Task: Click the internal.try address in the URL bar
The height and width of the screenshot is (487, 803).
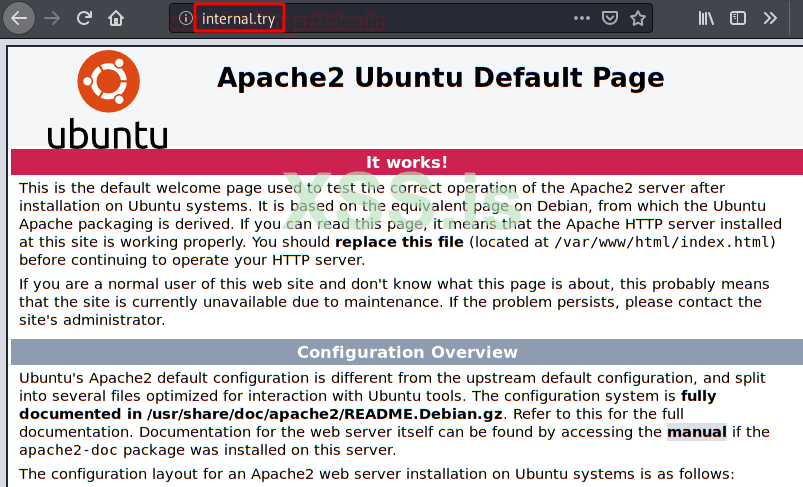Action: [239, 19]
